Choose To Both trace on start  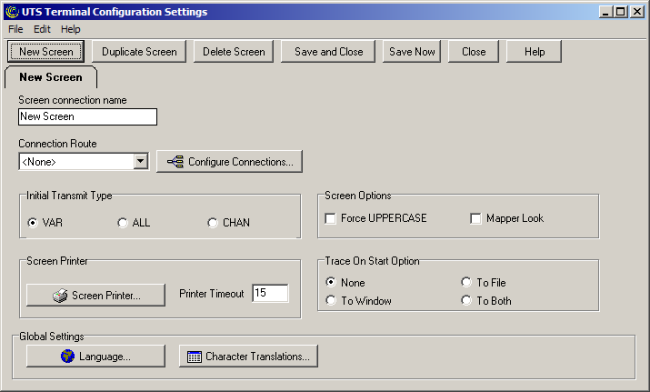[x=466, y=300]
